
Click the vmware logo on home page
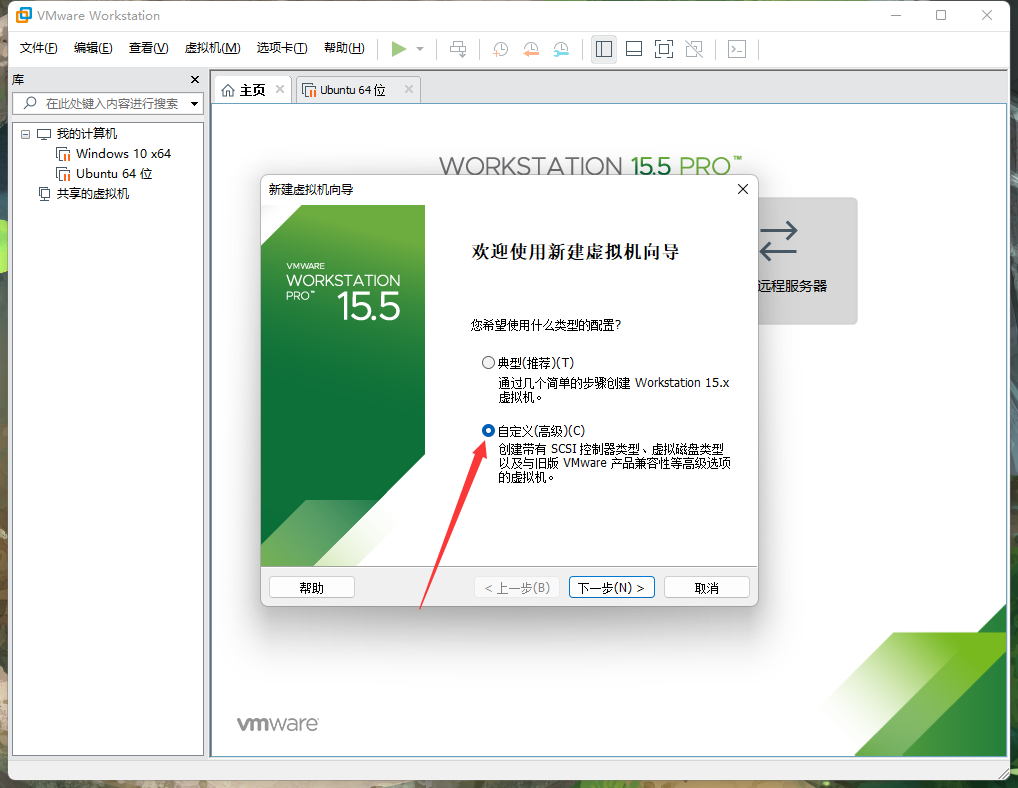278,724
